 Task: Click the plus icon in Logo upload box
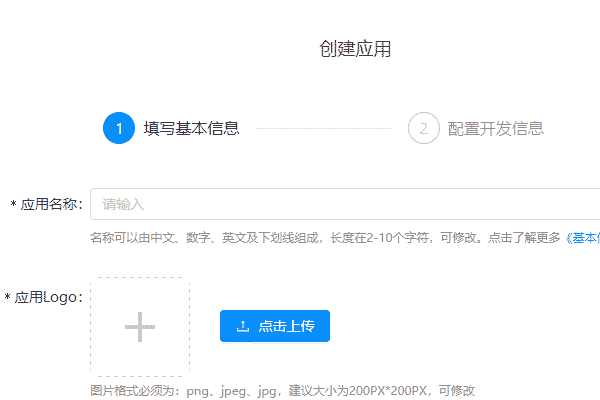[x=140, y=327]
